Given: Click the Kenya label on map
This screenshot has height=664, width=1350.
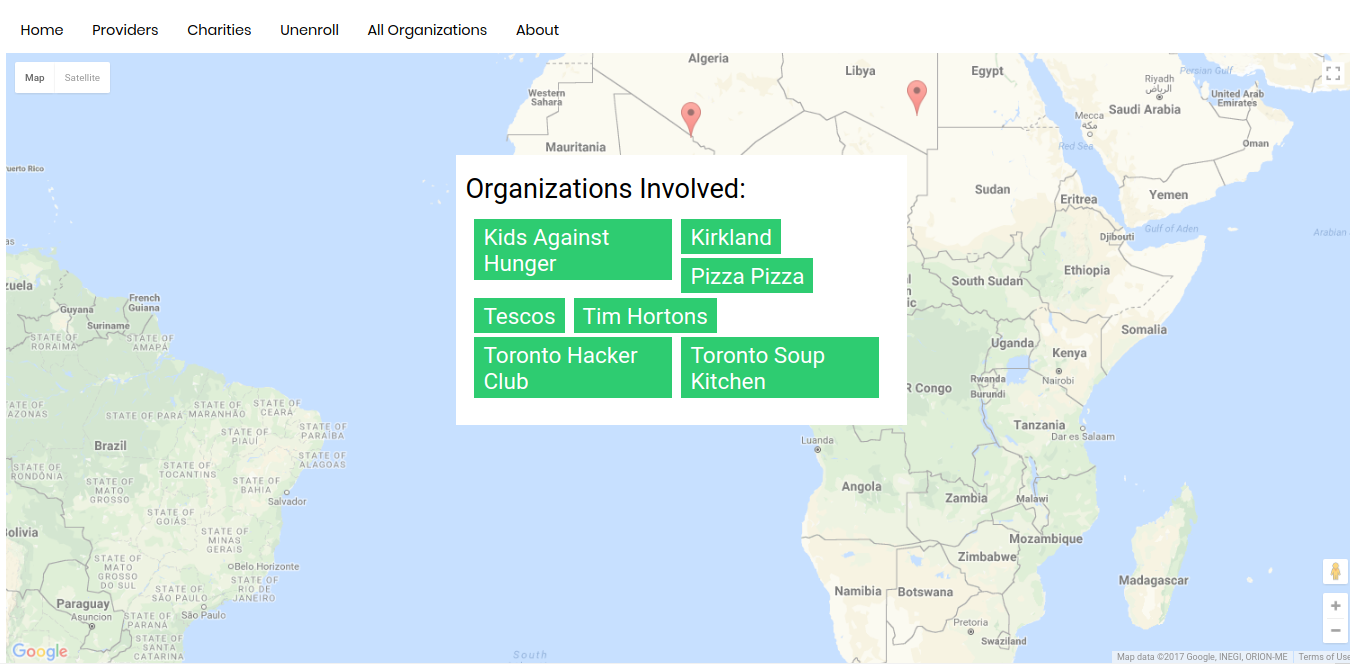Looking at the screenshot, I should click(x=1069, y=353).
